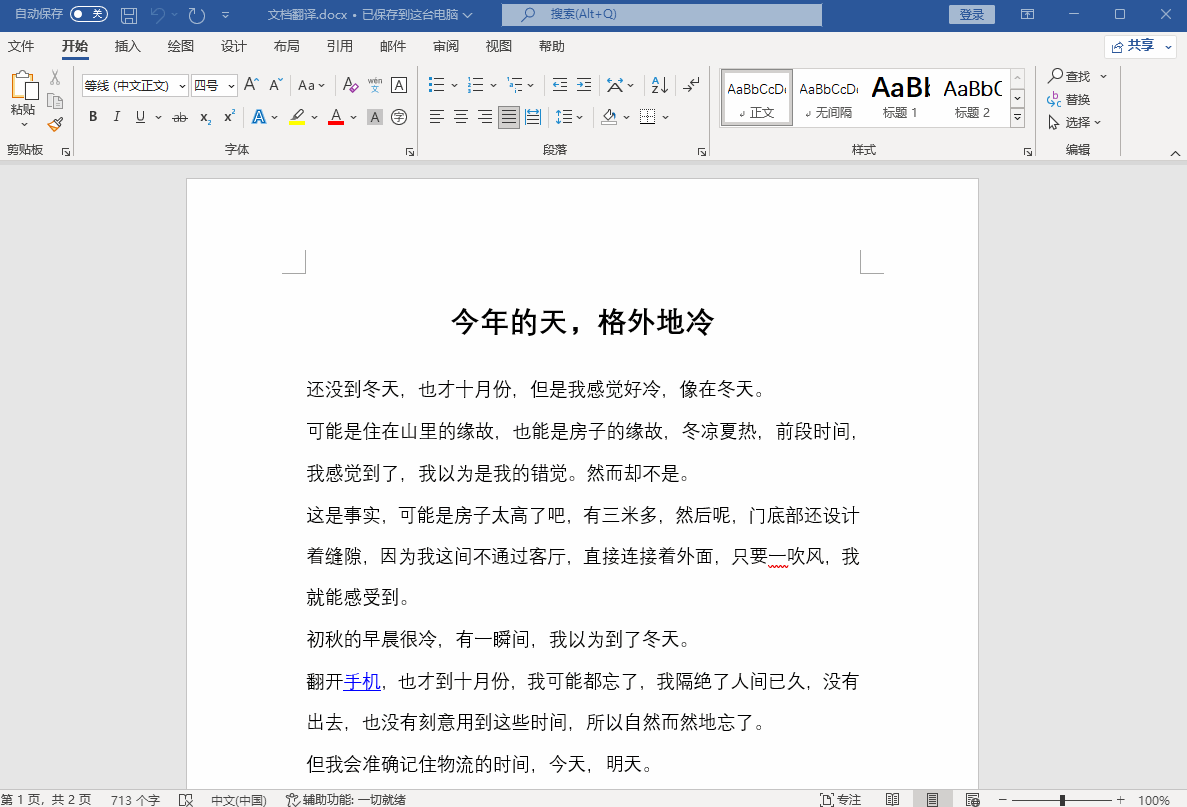Switch to the View tab
1187x807 pixels.
499,46
